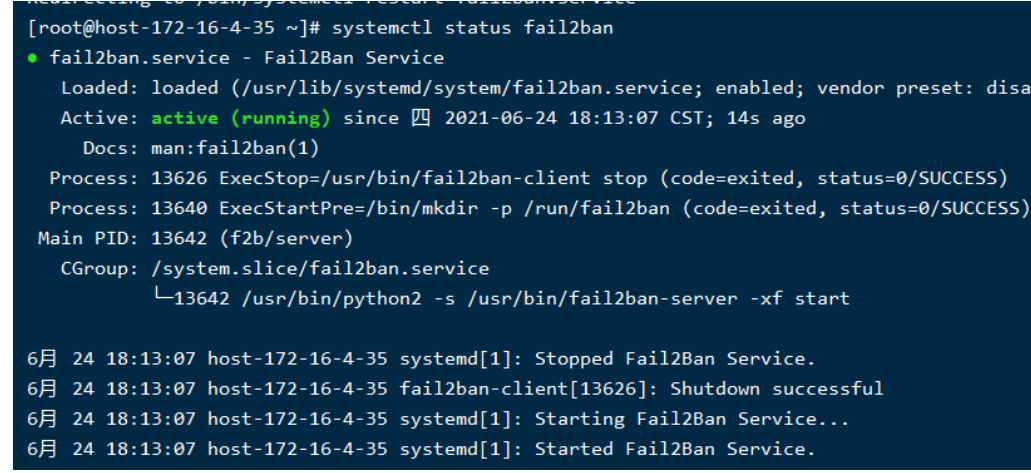This screenshot has height=473, width=1031.
Task: Click the tree branch symbol before 13642
Action: pyautogui.click(x=162, y=298)
